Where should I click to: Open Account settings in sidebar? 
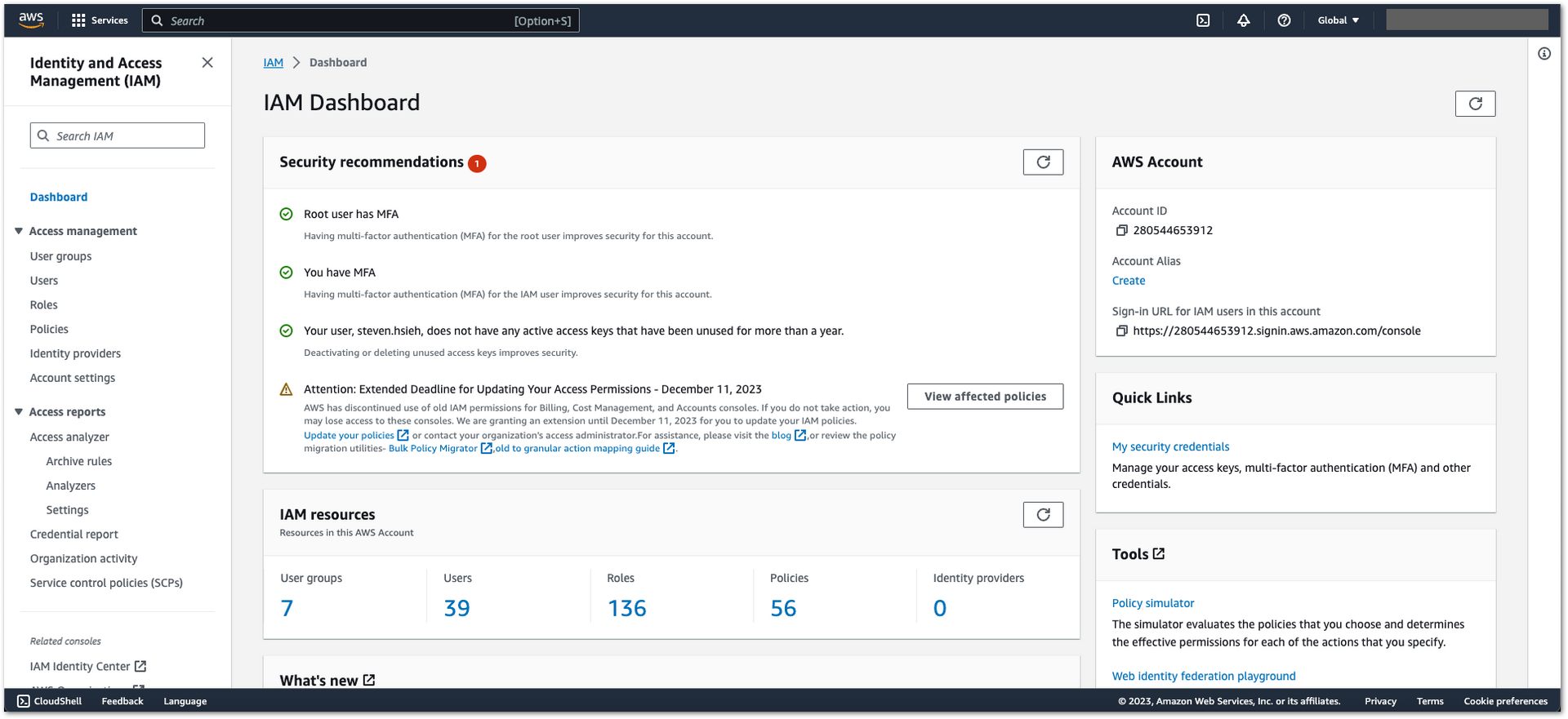click(x=73, y=378)
